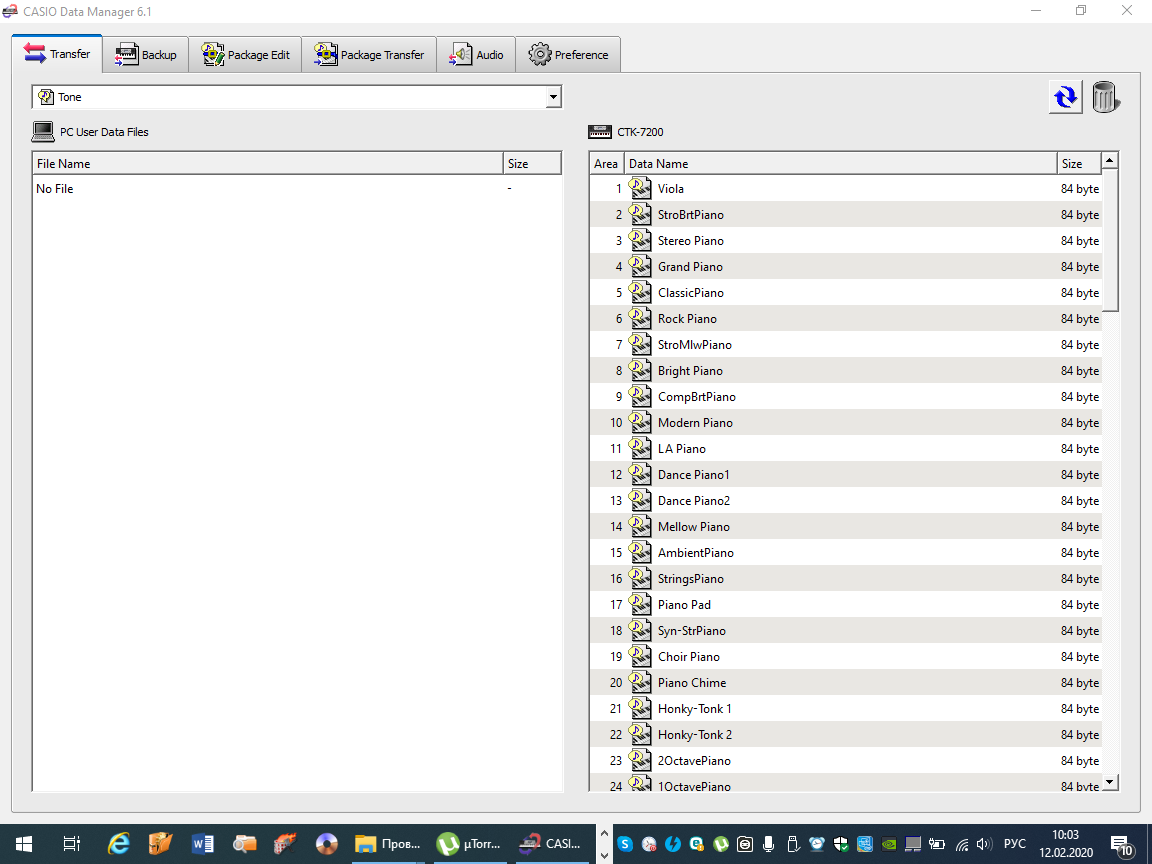Click the Size column header in PC files

pyautogui.click(x=532, y=163)
